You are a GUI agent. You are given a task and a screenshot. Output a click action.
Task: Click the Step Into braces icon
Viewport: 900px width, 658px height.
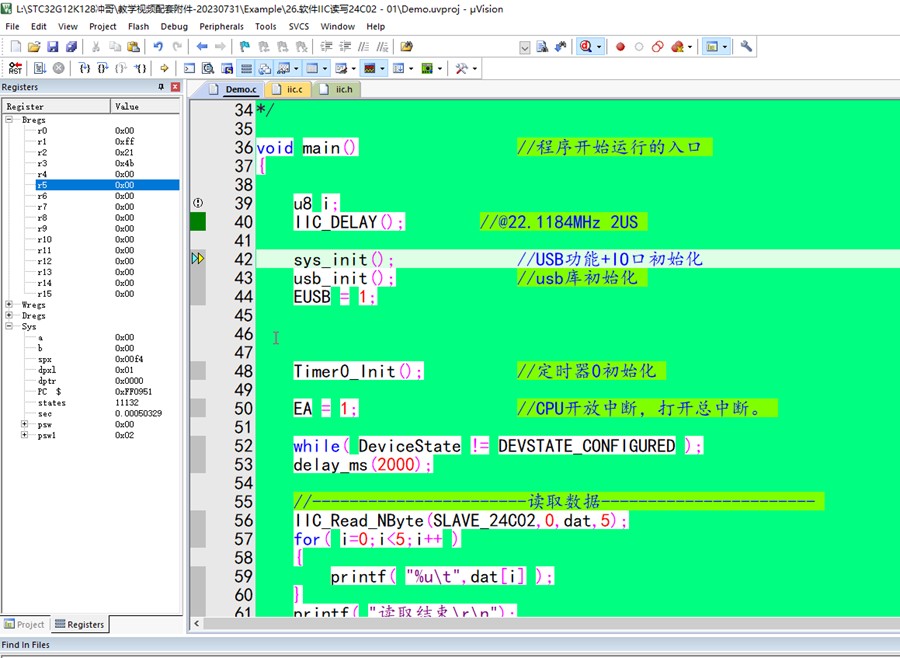pyautogui.click(x=85, y=68)
